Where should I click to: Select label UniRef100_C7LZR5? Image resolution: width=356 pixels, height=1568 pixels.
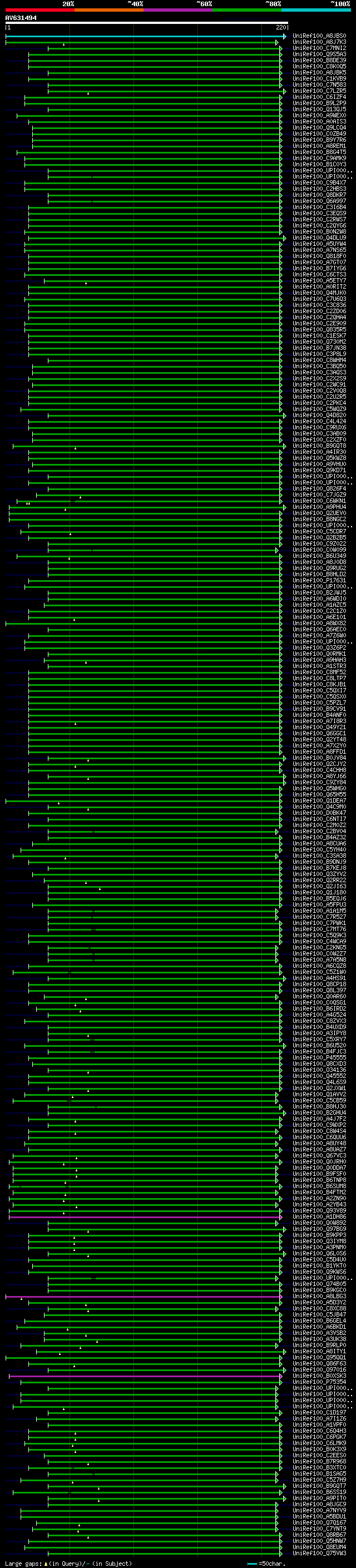[319, 91]
